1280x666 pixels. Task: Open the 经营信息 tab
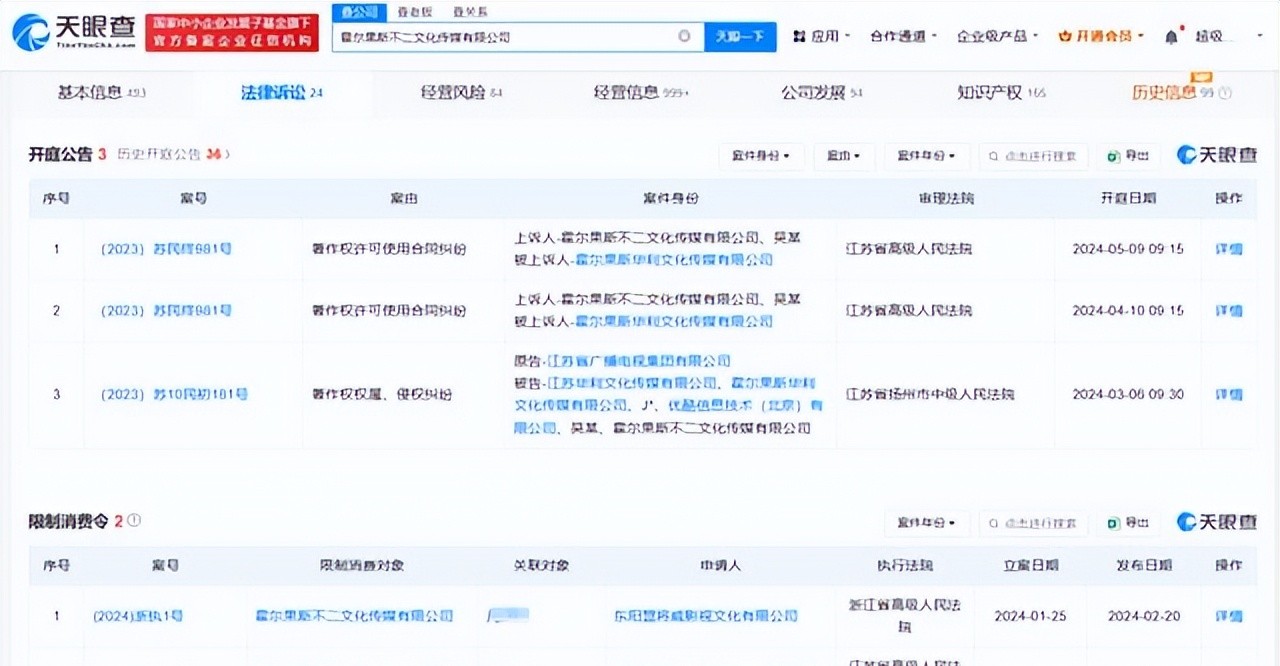click(x=641, y=93)
